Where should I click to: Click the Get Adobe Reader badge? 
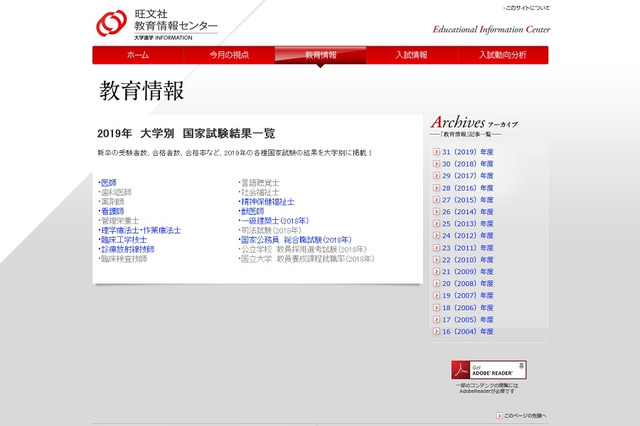coord(489,370)
